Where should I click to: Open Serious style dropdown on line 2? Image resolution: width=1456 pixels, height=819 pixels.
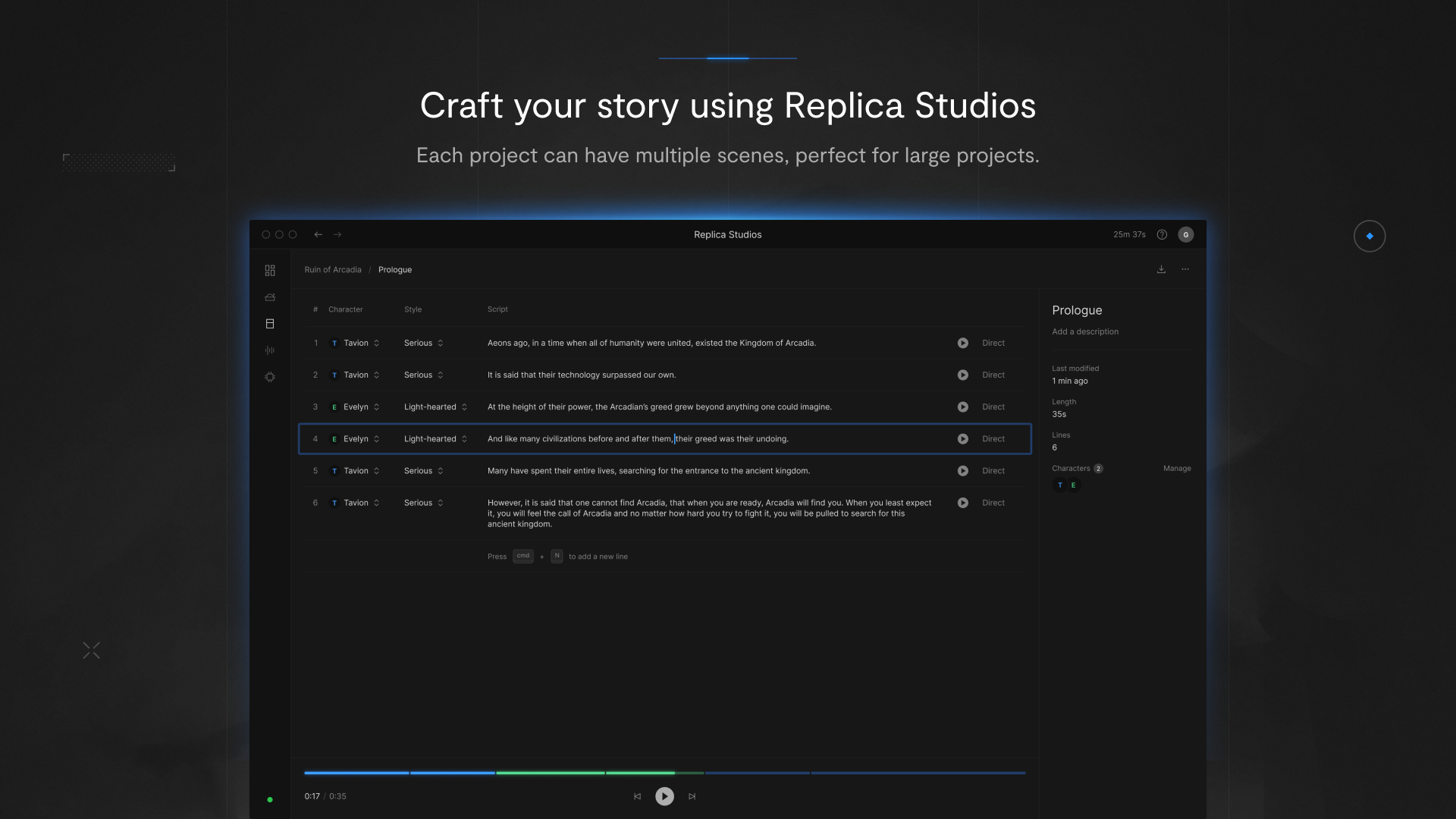(x=424, y=375)
